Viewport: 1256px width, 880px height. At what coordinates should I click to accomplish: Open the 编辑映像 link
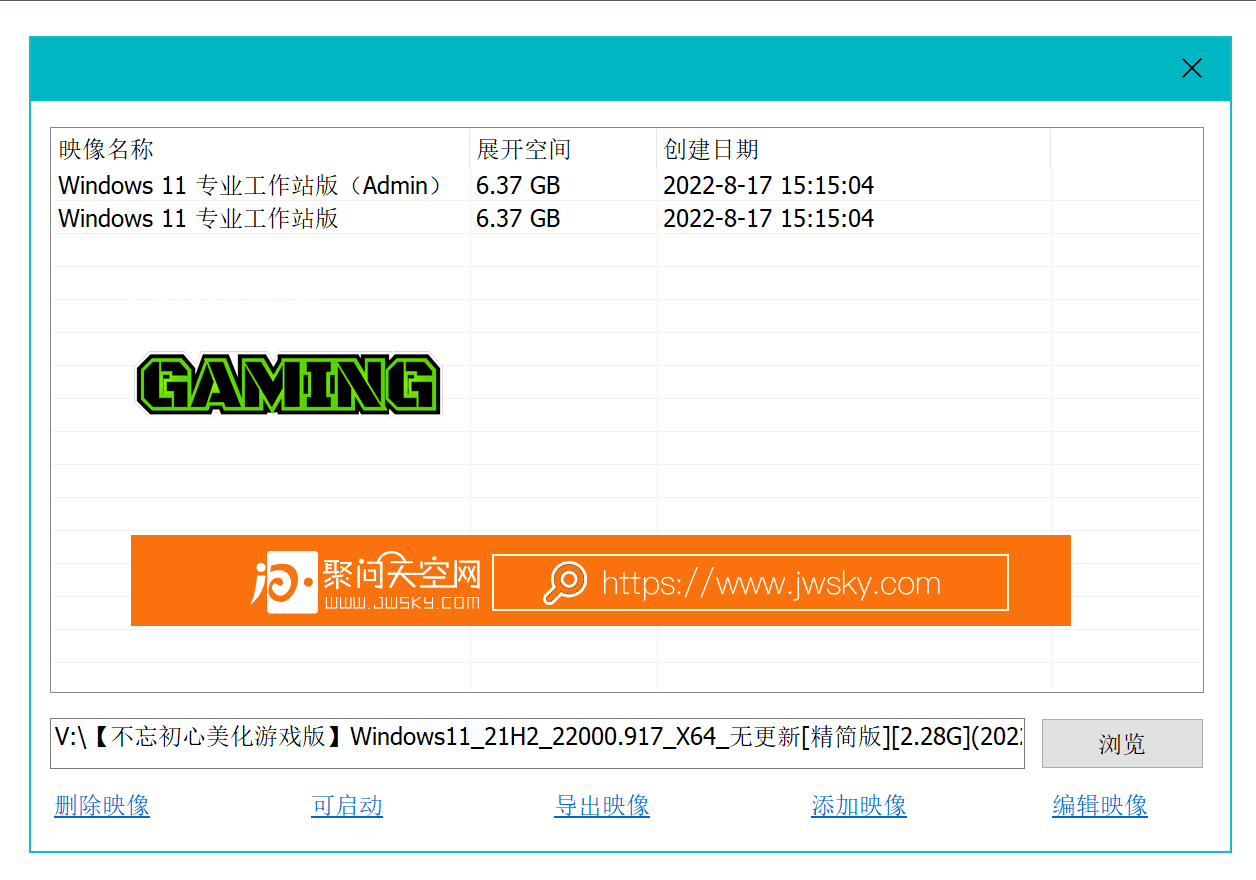pos(1100,806)
